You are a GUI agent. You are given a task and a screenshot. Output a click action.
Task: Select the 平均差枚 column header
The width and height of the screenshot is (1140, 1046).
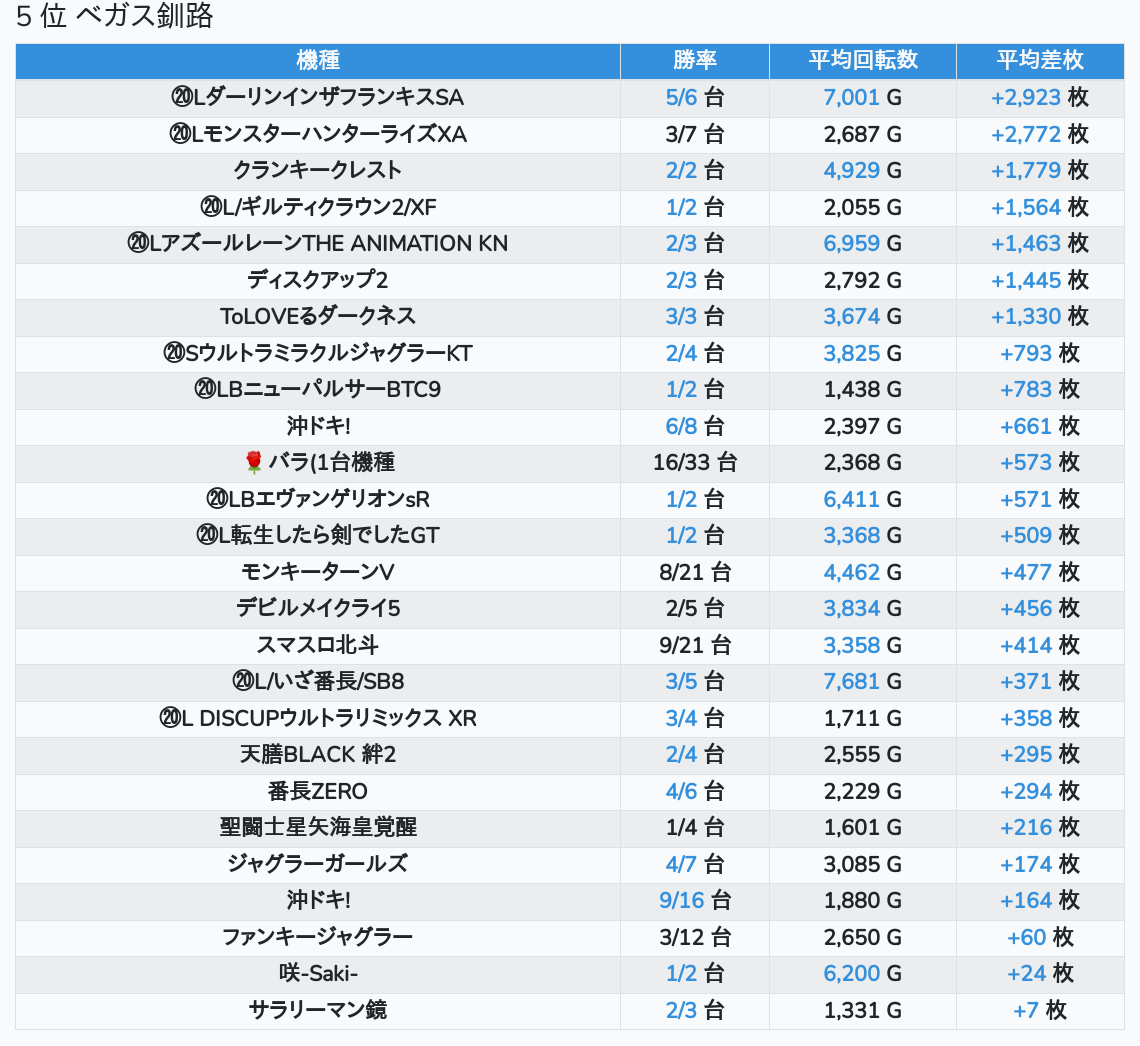tap(1040, 60)
